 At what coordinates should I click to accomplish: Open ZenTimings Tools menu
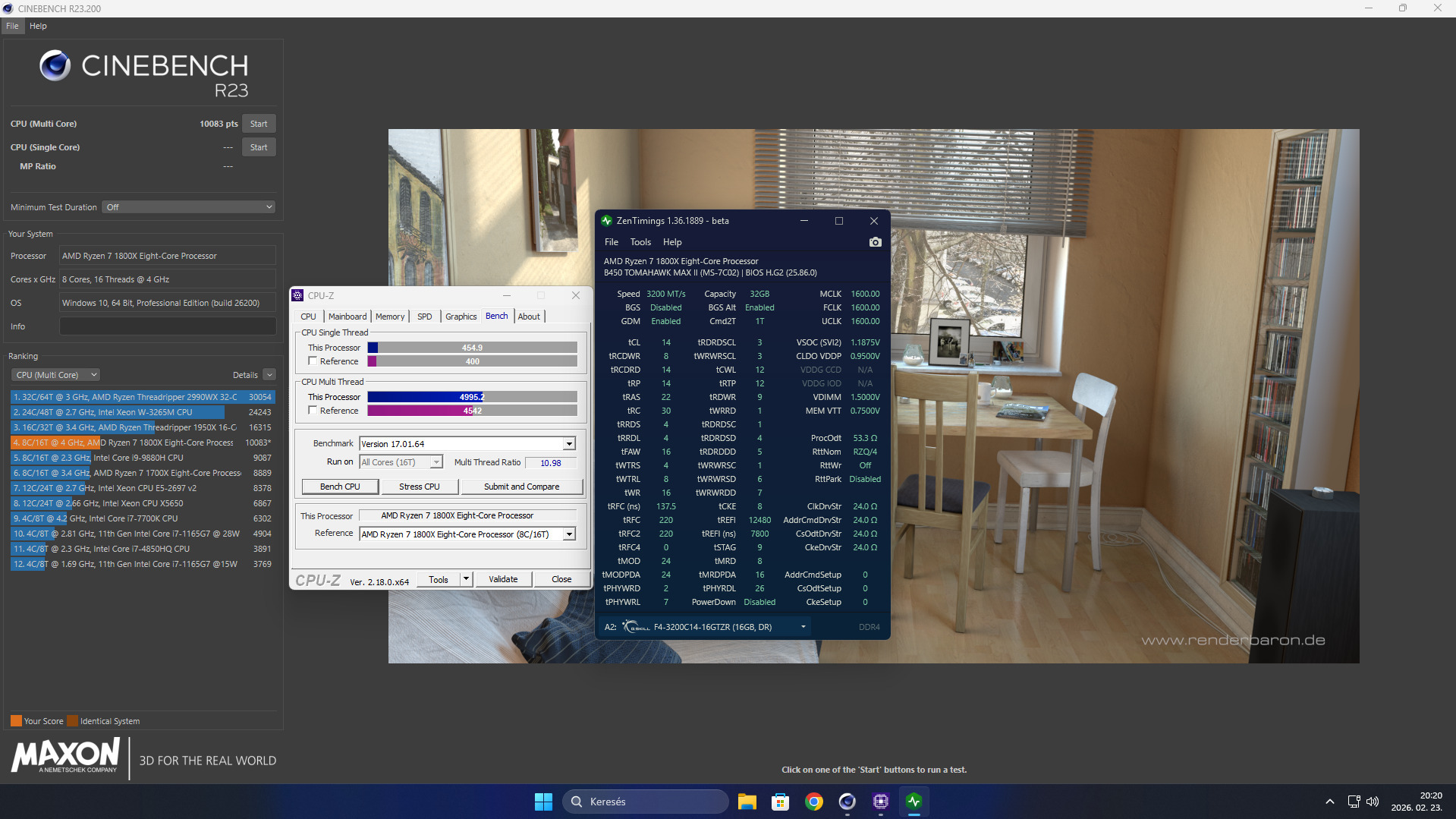640,242
